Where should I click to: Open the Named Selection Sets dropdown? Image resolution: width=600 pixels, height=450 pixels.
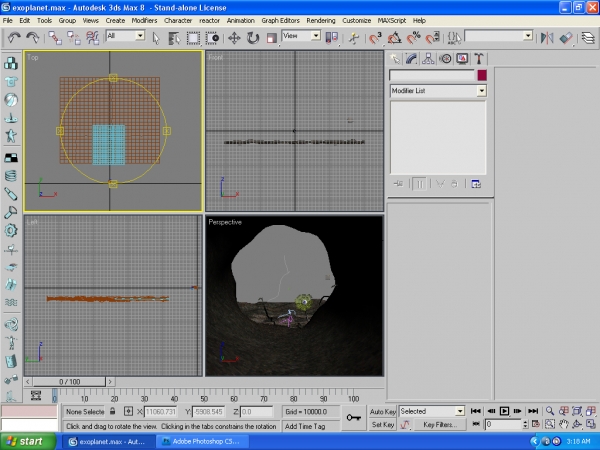point(528,36)
